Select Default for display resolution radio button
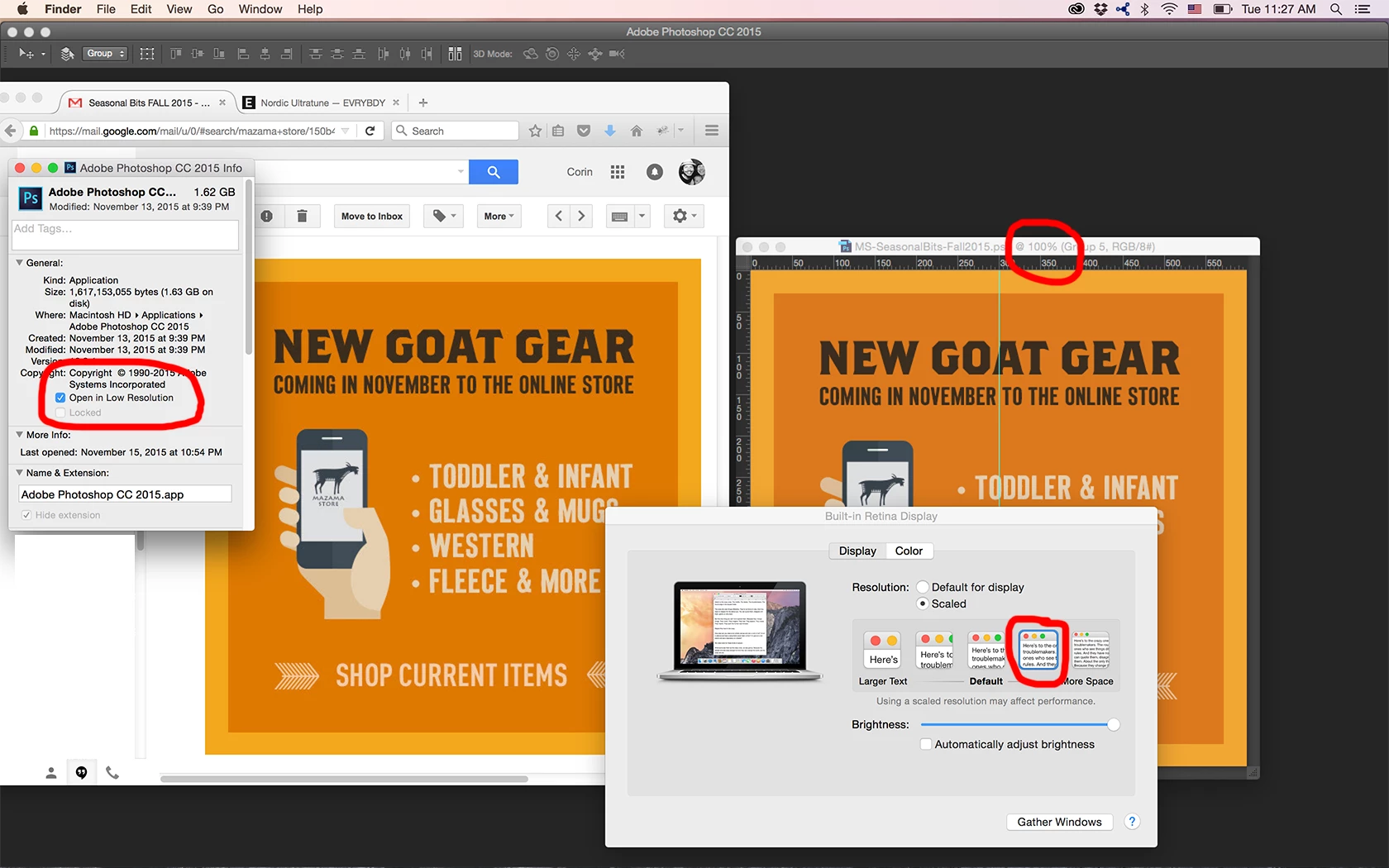Screen dimensions: 1389x868 (923, 587)
